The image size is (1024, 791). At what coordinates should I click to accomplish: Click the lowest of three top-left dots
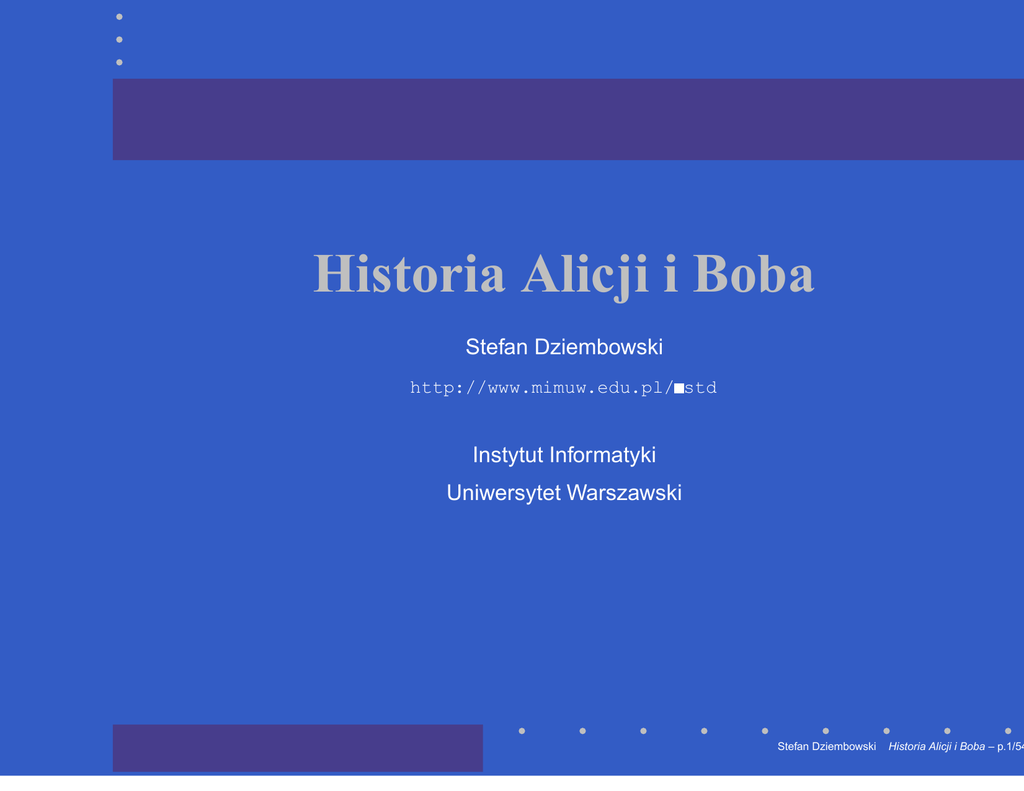(x=119, y=62)
